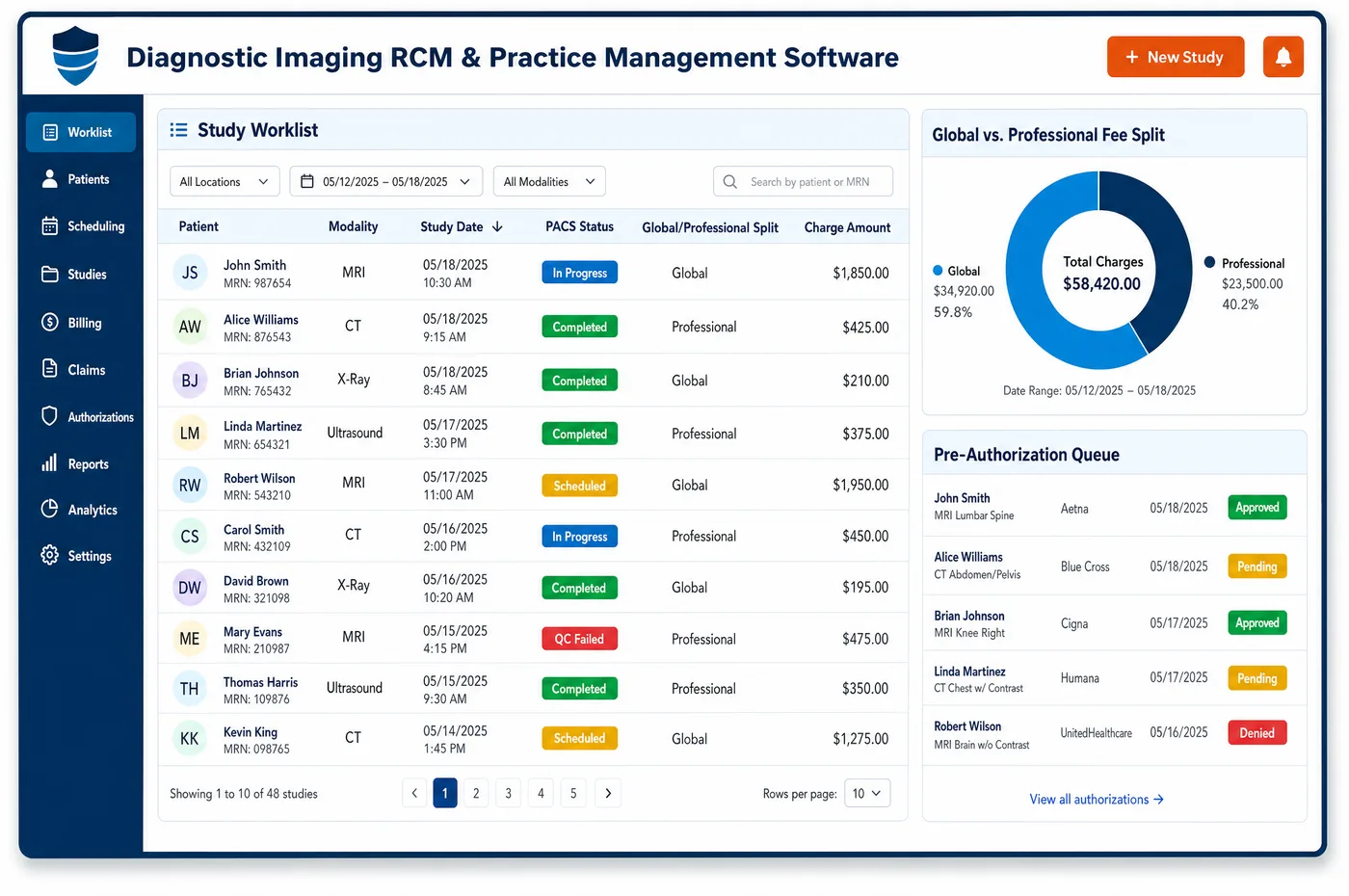
Task: Change the rows per page dropdown
Action: click(867, 793)
